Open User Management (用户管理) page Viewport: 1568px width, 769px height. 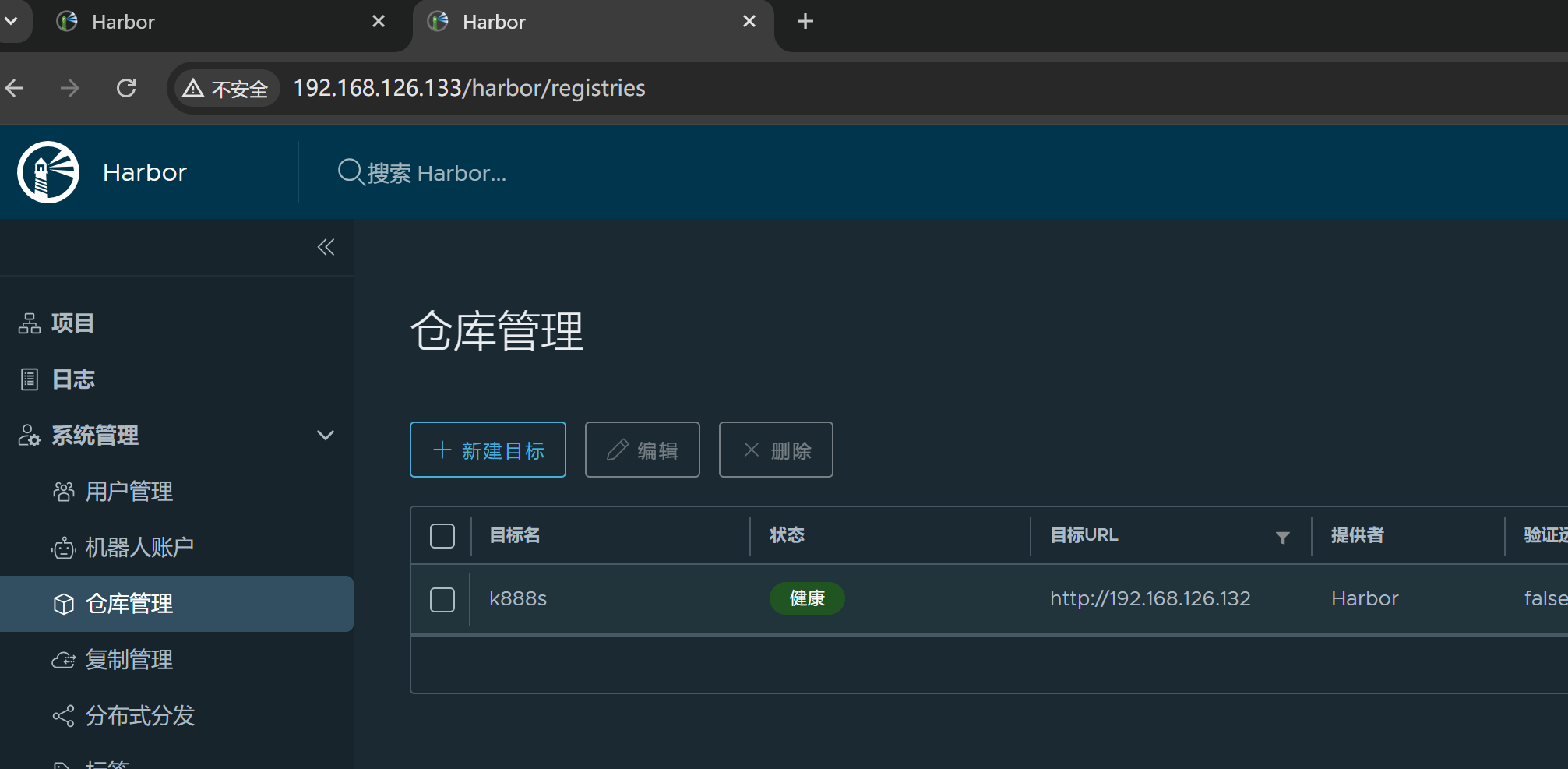(129, 492)
